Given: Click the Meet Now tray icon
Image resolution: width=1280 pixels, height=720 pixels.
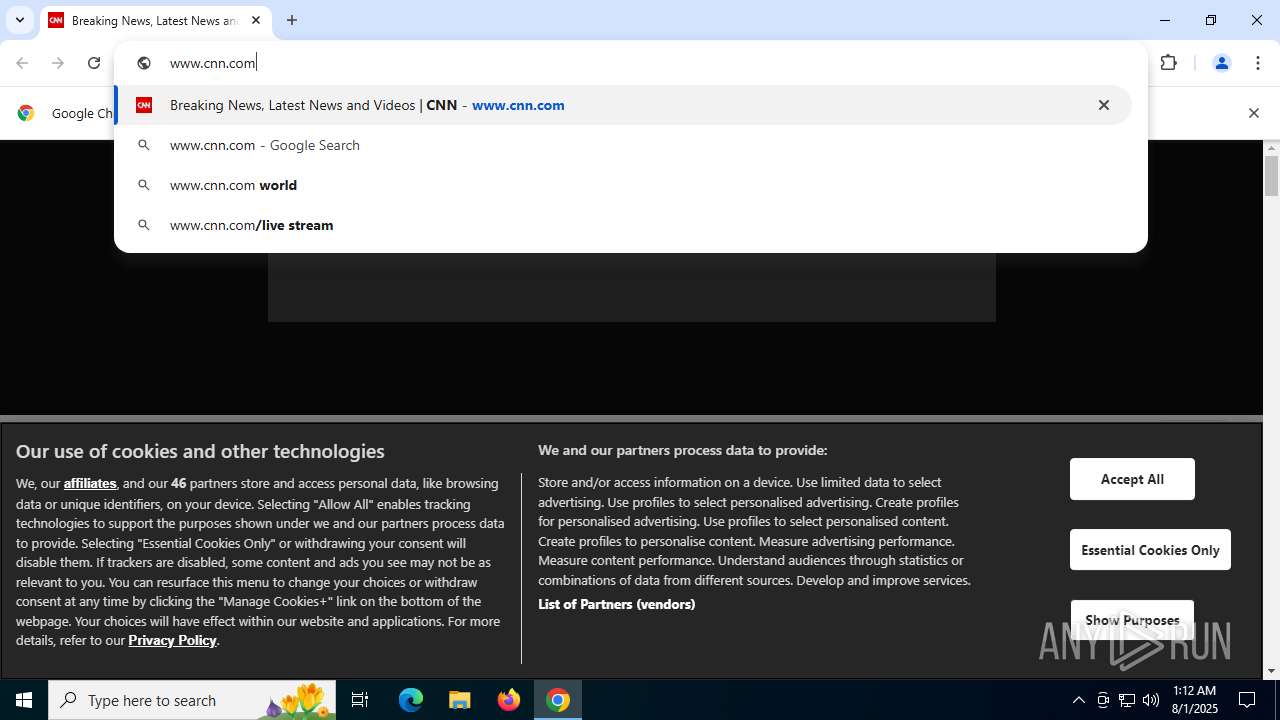Looking at the screenshot, I should pyautogui.click(x=1103, y=700).
